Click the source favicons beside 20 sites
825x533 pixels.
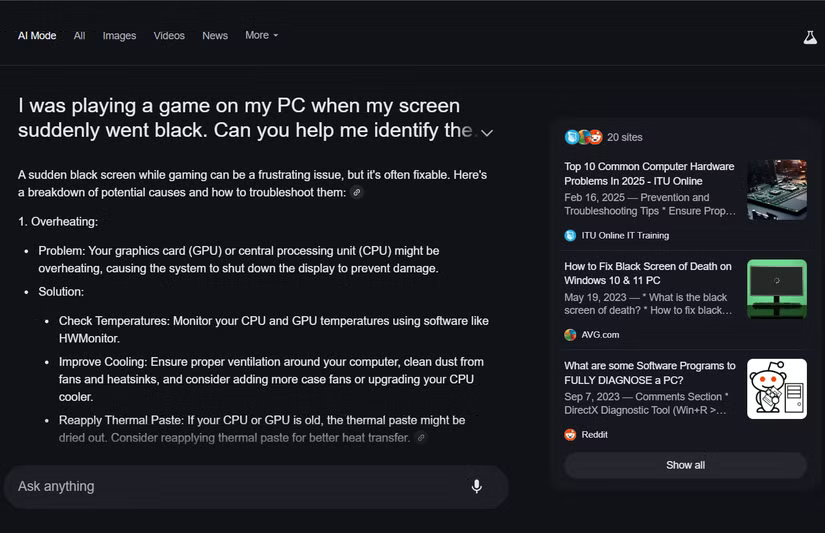pos(583,137)
